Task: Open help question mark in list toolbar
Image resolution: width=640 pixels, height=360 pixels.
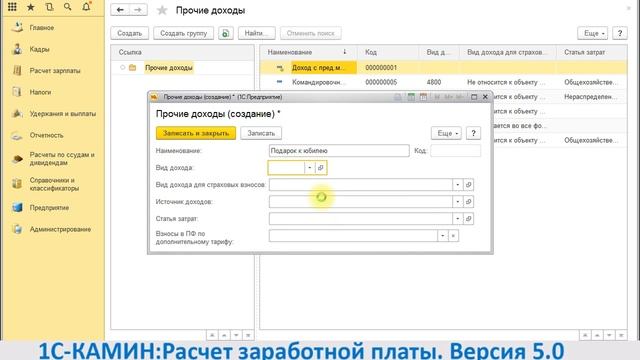Action: (620, 33)
